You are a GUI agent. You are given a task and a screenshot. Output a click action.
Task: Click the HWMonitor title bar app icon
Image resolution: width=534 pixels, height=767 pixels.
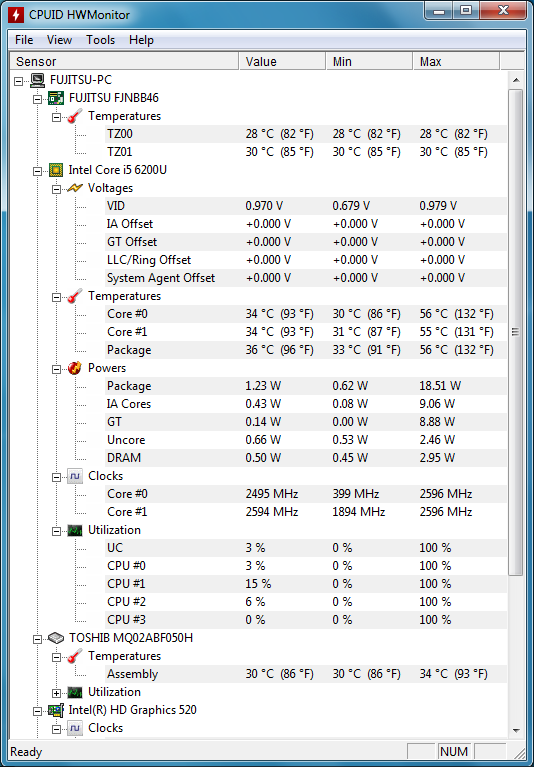tap(15, 14)
